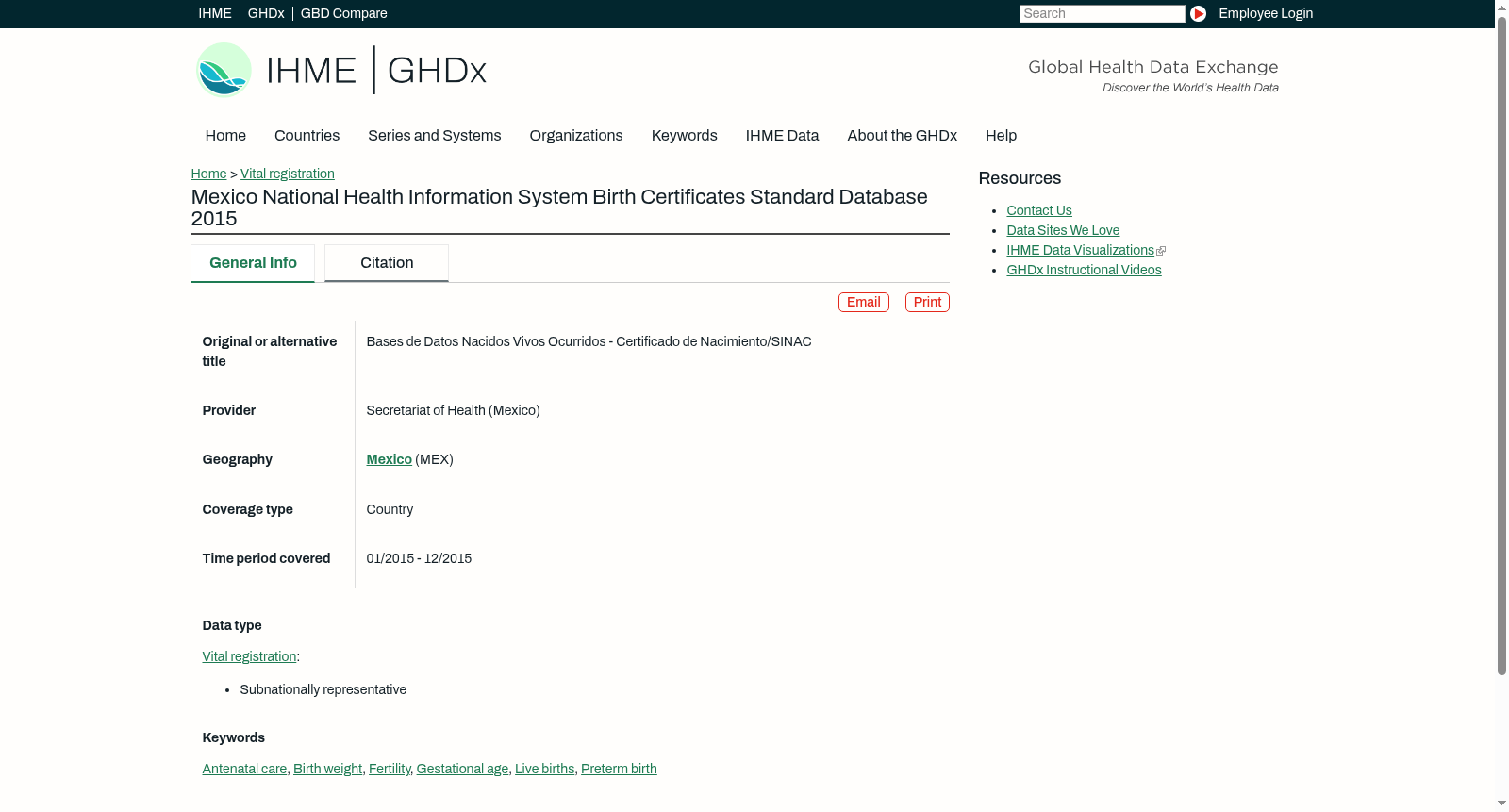Viewport: 1509px width, 812px height.
Task: Click the Global Health Data Exchange tagline
Action: [1152, 67]
